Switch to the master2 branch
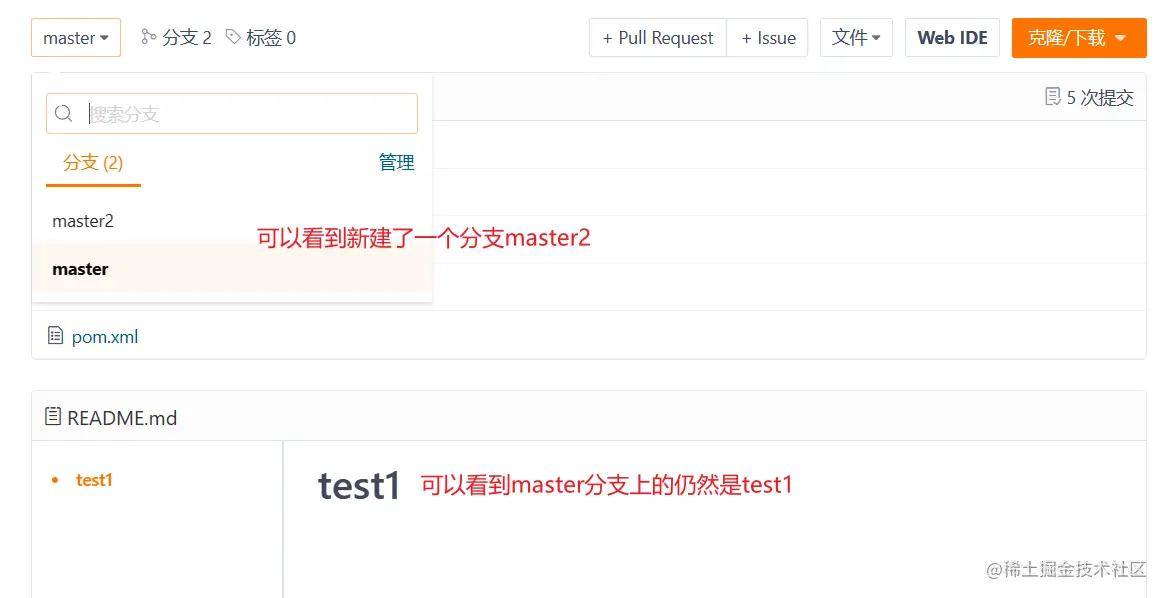 click(232, 221)
